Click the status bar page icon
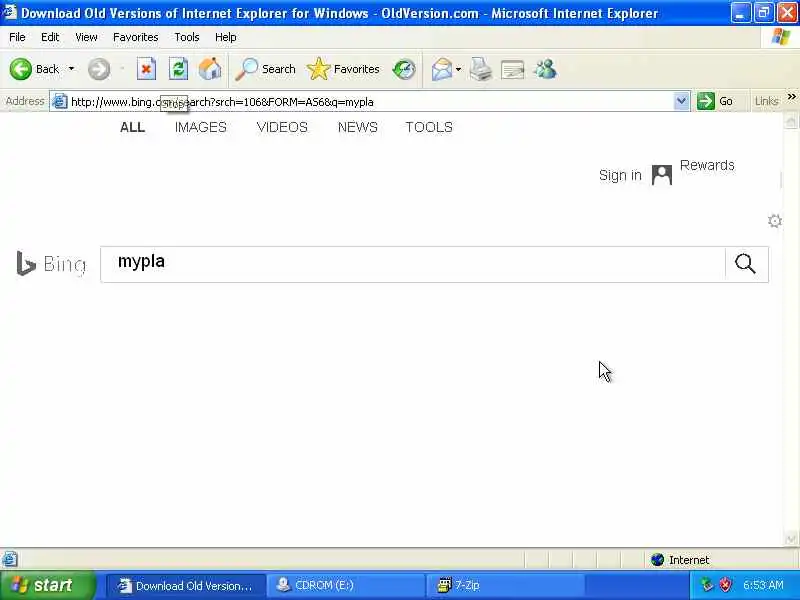This screenshot has height=600, width=800. 10,559
